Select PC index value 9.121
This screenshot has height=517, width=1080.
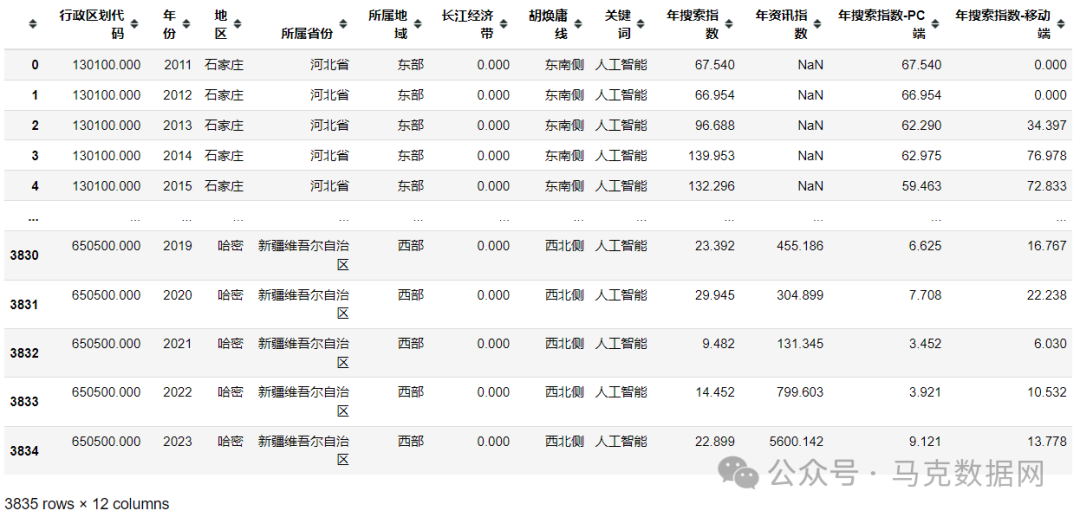925,441
